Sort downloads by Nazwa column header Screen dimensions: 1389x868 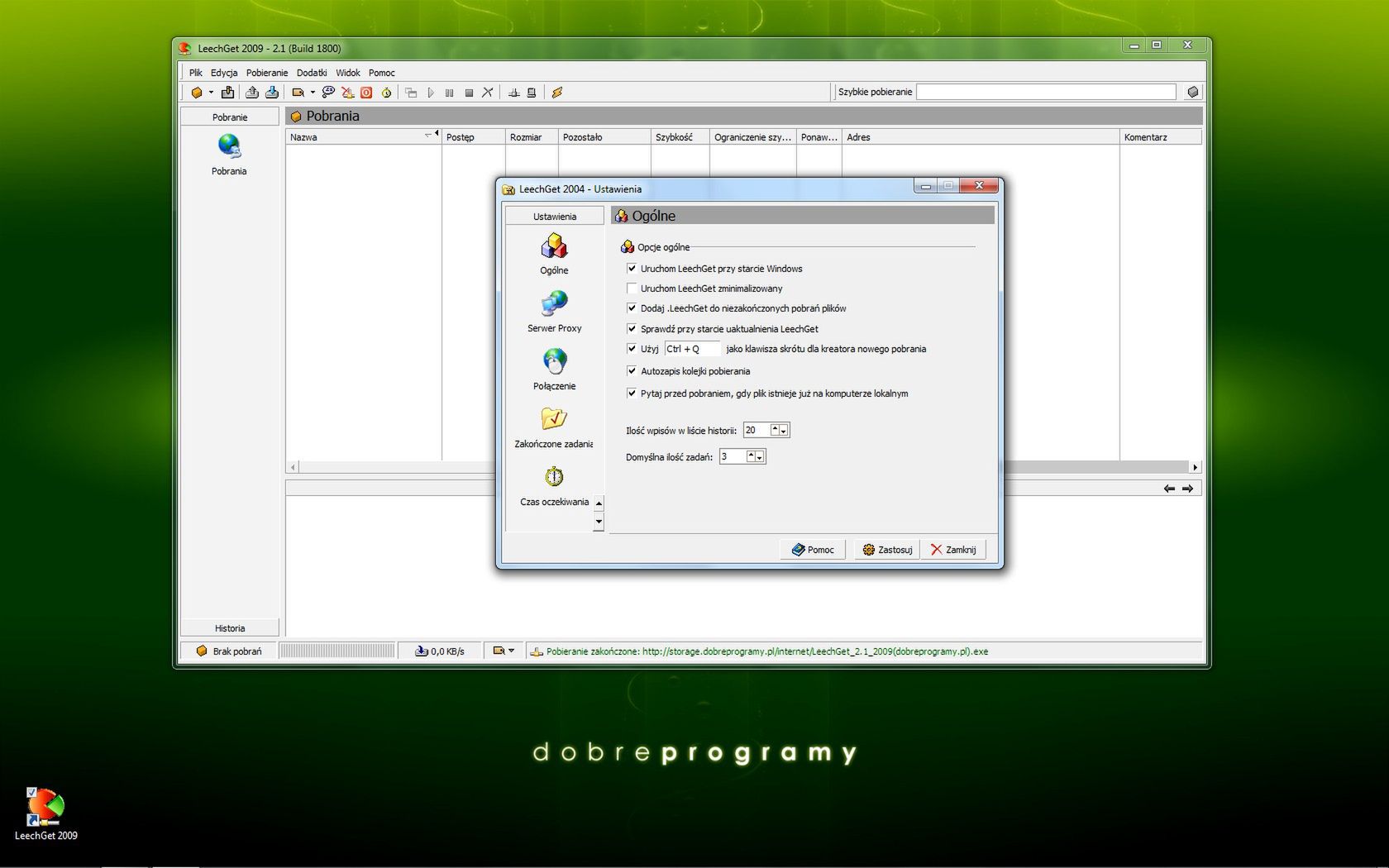[364, 137]
